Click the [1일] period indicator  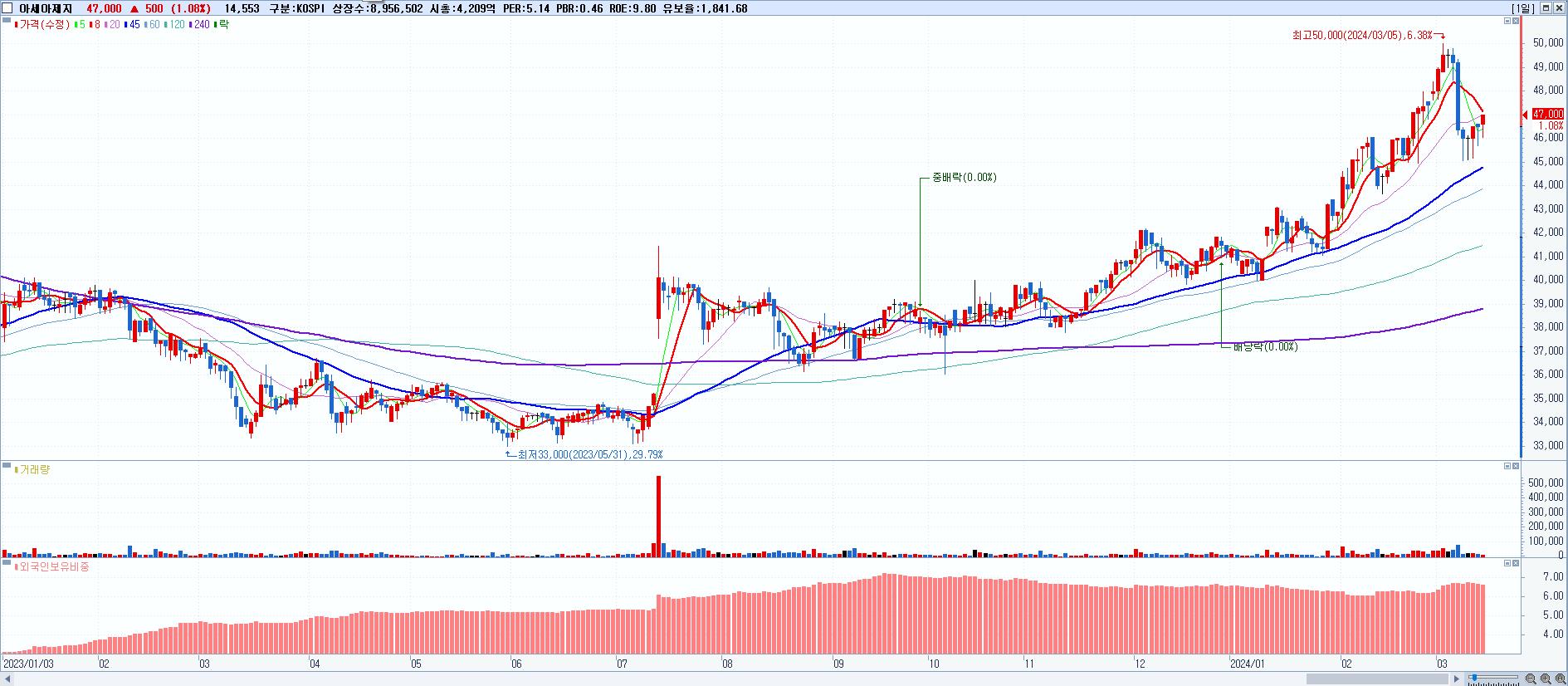(x=1523, y=8)
